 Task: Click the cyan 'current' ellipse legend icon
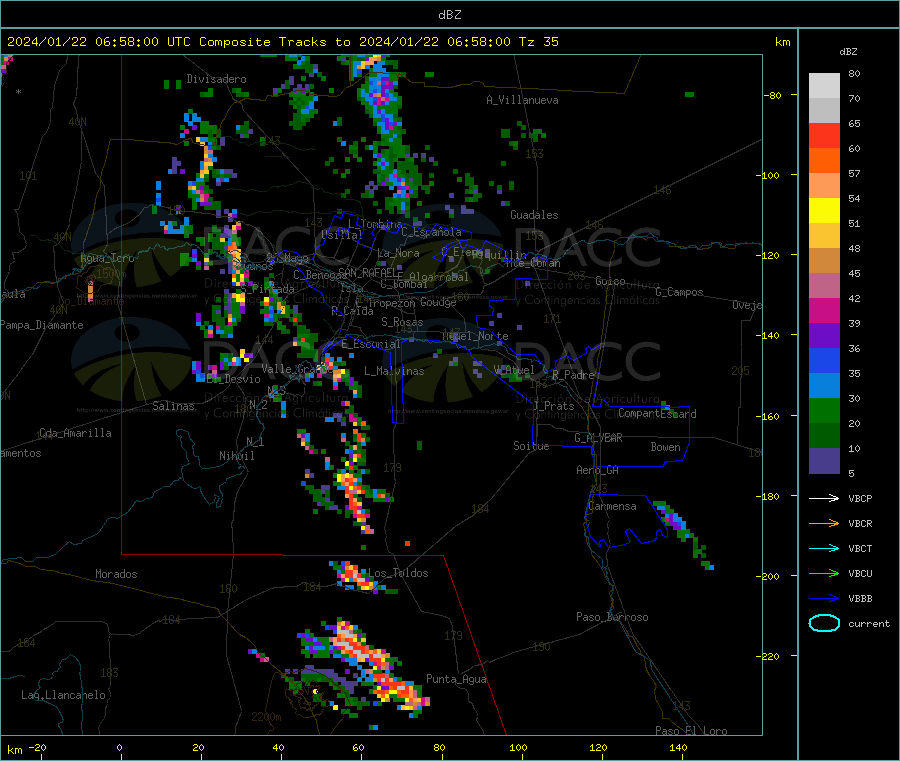(824, 623)
